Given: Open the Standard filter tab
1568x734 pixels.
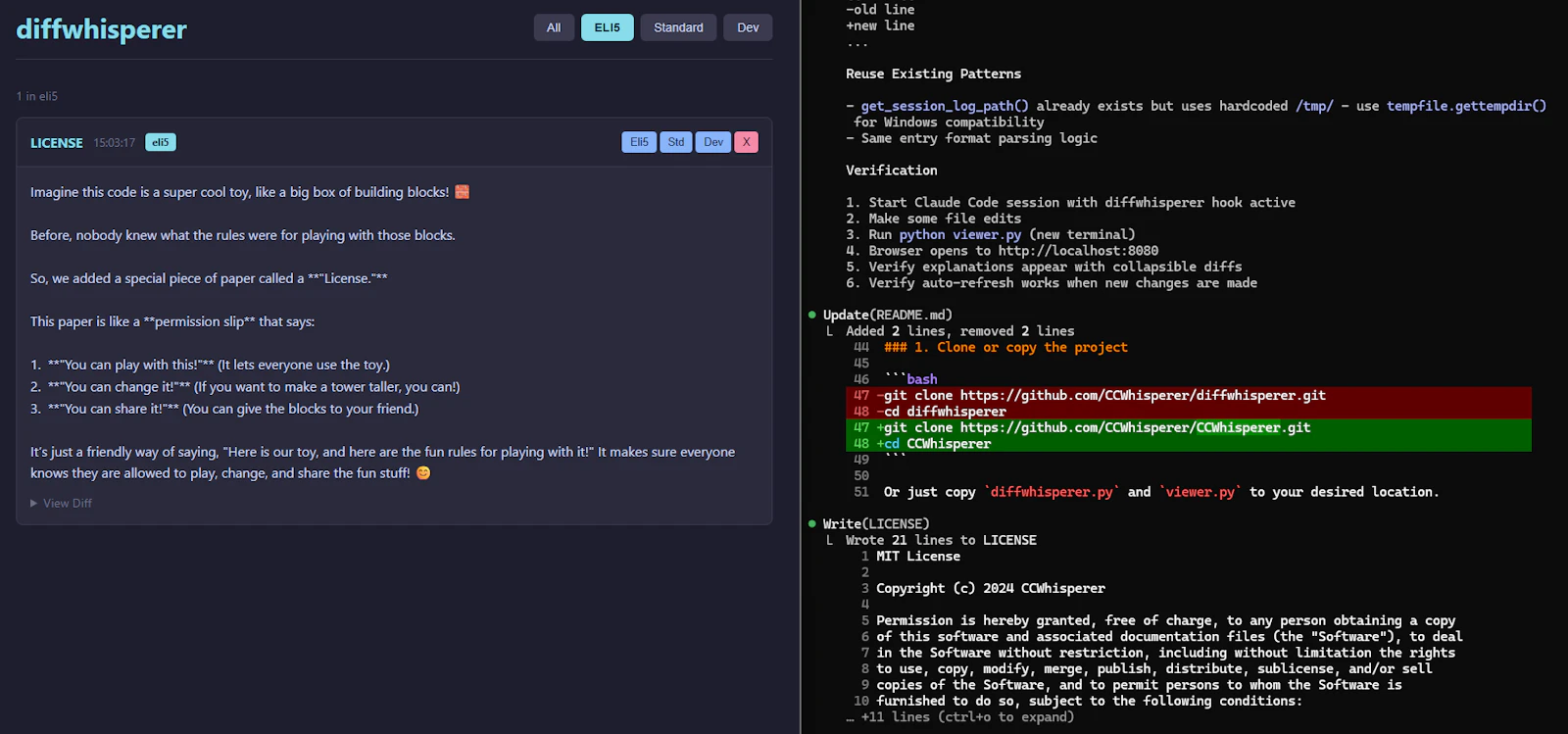Looking at the screenshot, I should [x=678, y=27].
